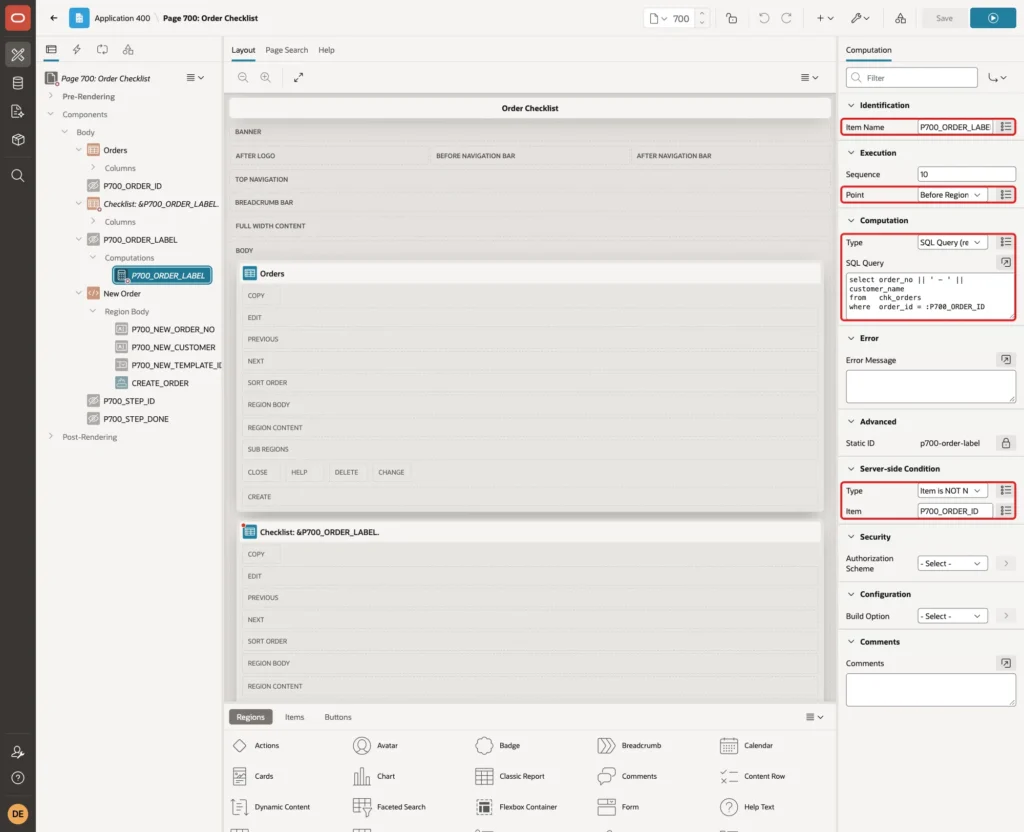Pick Classic Report region from gallery
Screen dimensions: 1024x832
(x=510, y=776)
